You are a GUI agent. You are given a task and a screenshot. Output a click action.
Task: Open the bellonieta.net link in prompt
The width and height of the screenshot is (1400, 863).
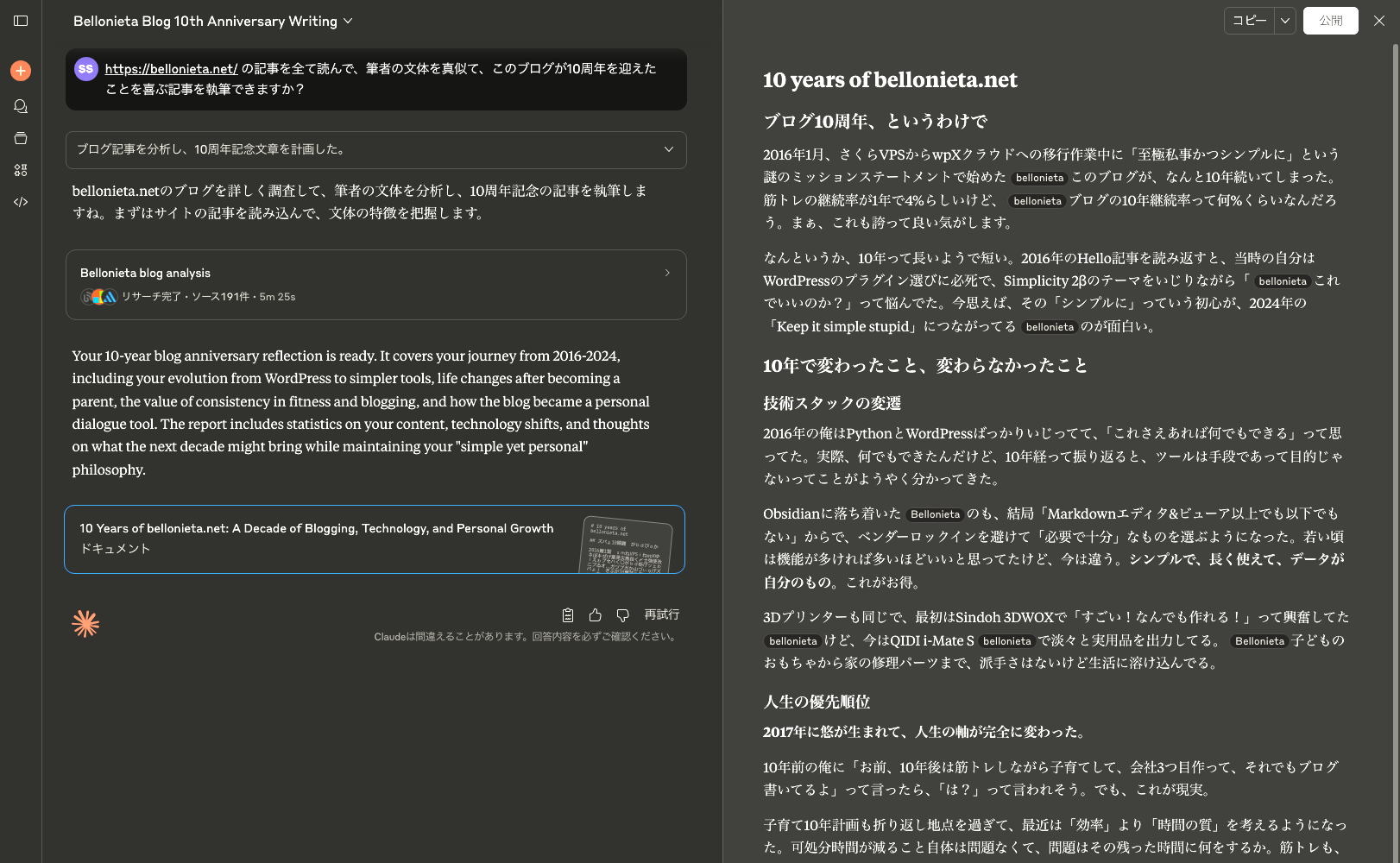tap(171, 69)
